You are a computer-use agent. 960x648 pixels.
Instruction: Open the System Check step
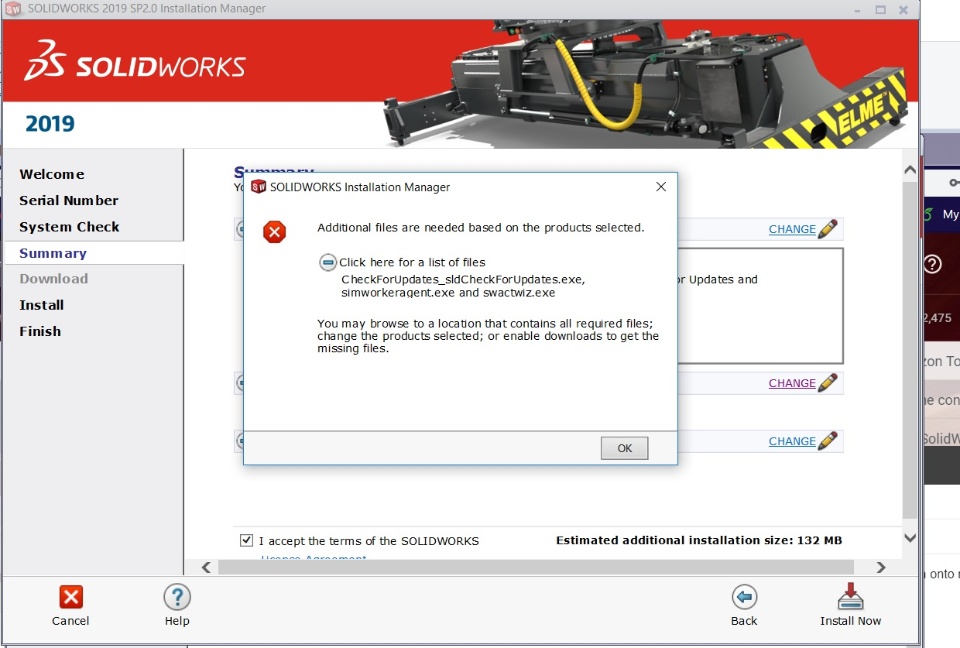(x=69, y=227)
